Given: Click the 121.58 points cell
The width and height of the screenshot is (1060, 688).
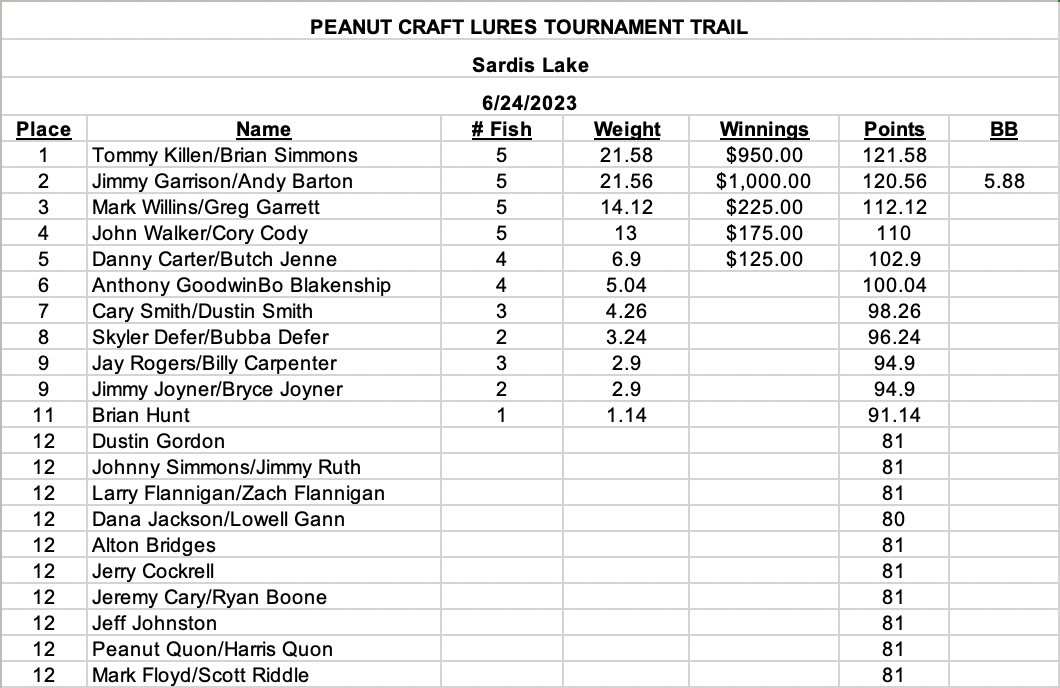Looking at the screenshot, I should point(894,155).
